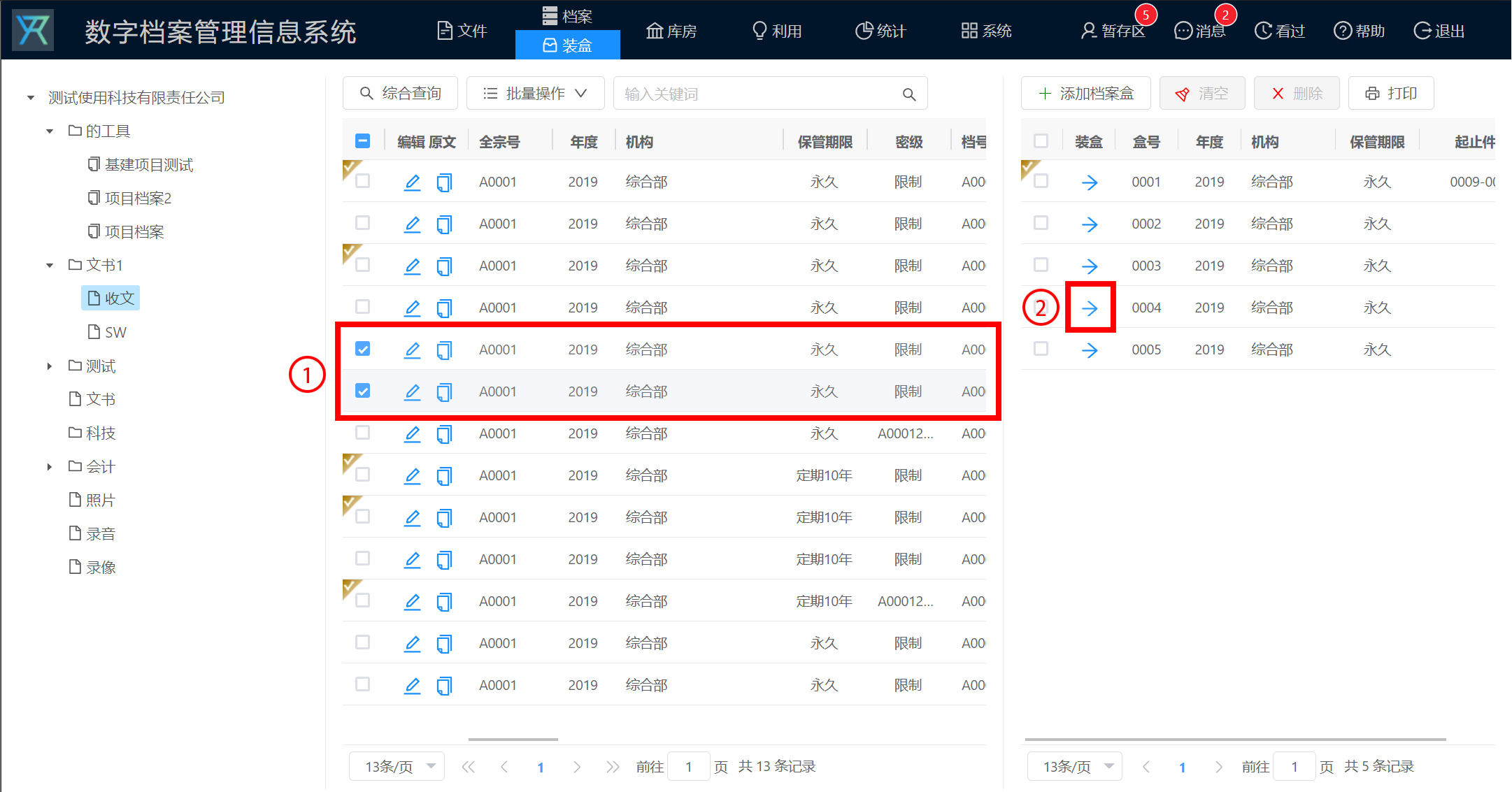This screenshot has height=792, width=1512.
Task: View 原文 of 永久 row with A00012...
Action: pos(444,434)
